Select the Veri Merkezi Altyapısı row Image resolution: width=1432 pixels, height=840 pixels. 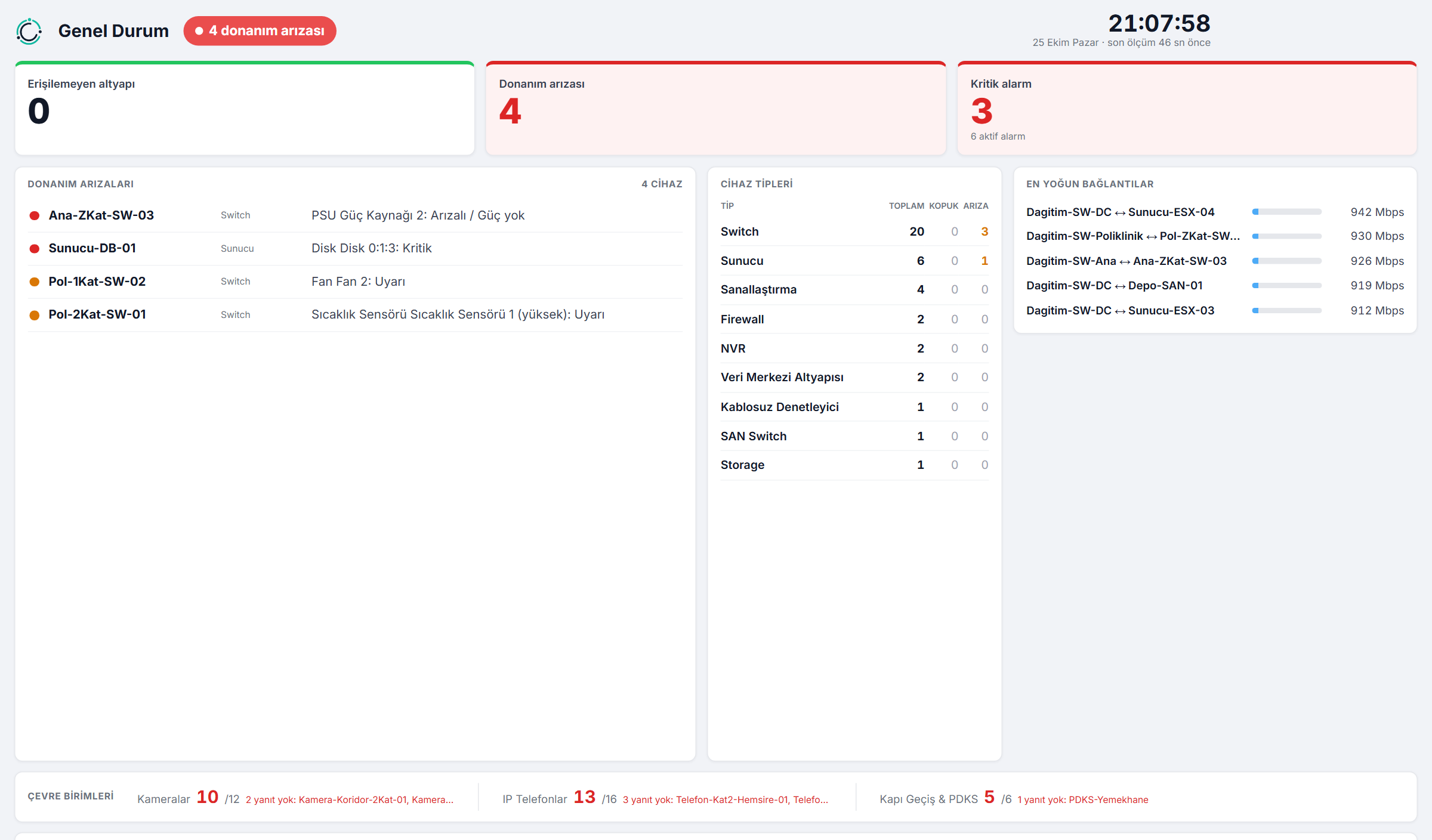coord(854,377)
